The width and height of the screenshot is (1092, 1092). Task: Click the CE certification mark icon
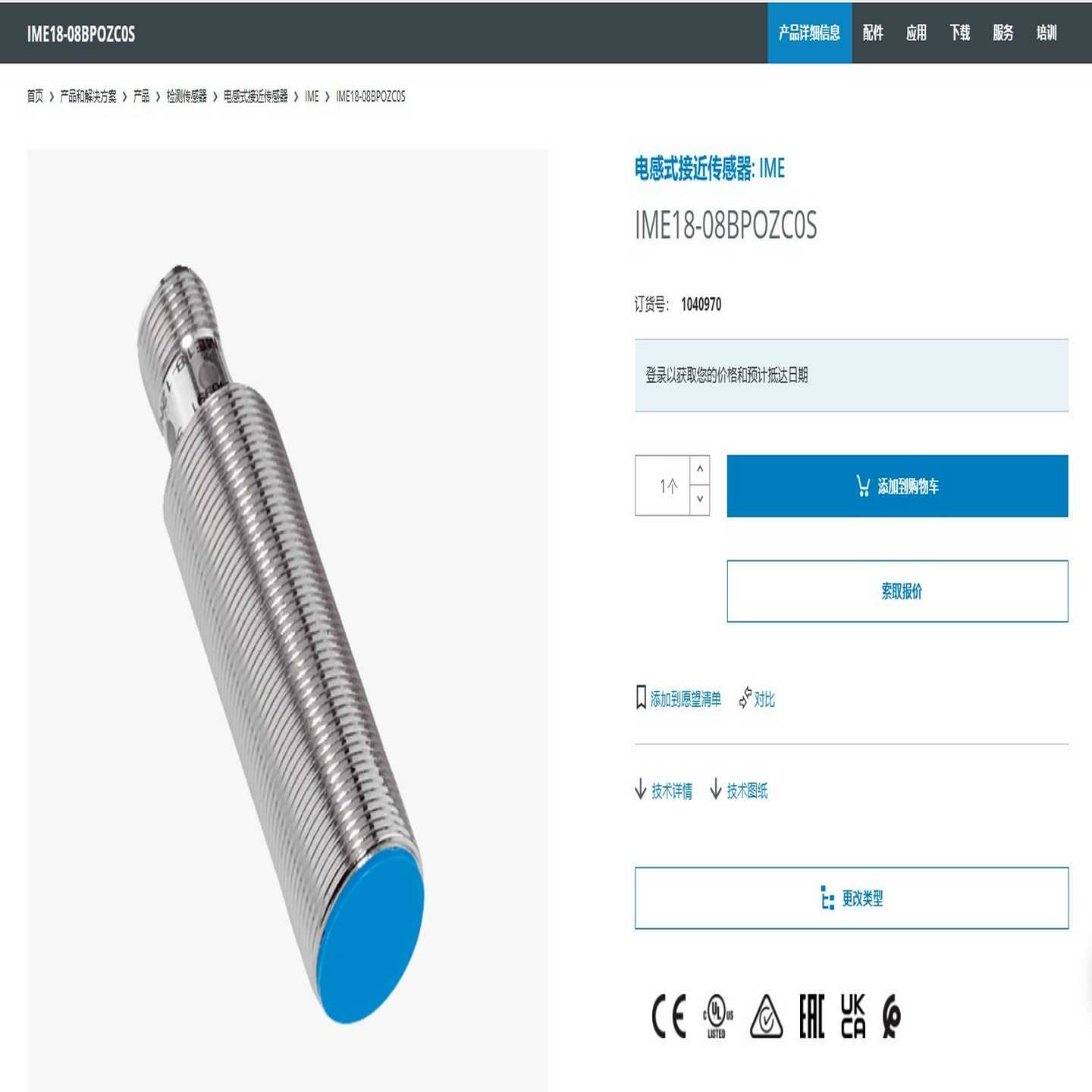click(669, 1015)
